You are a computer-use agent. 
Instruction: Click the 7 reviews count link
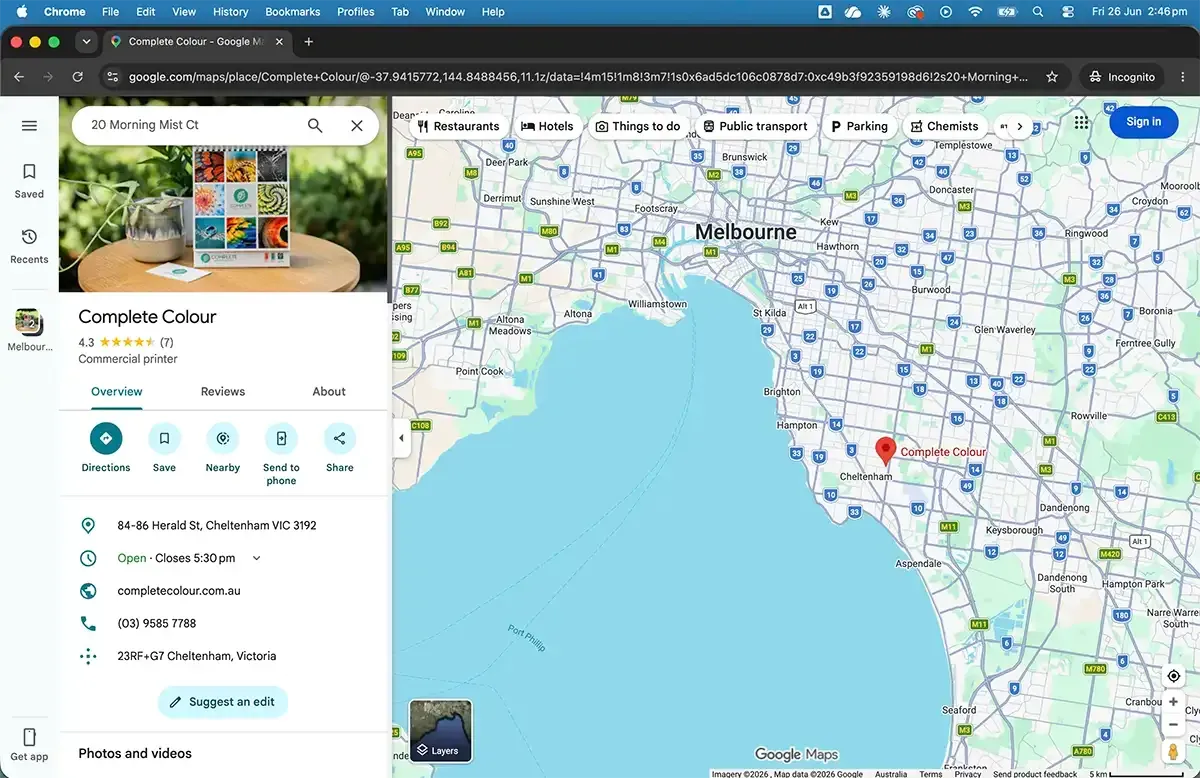[166, 342]
